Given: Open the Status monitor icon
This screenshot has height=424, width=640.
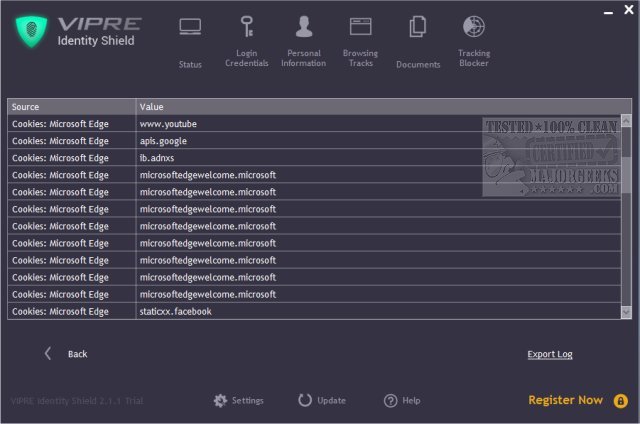Looking at the screenshot, I should 190,27.
